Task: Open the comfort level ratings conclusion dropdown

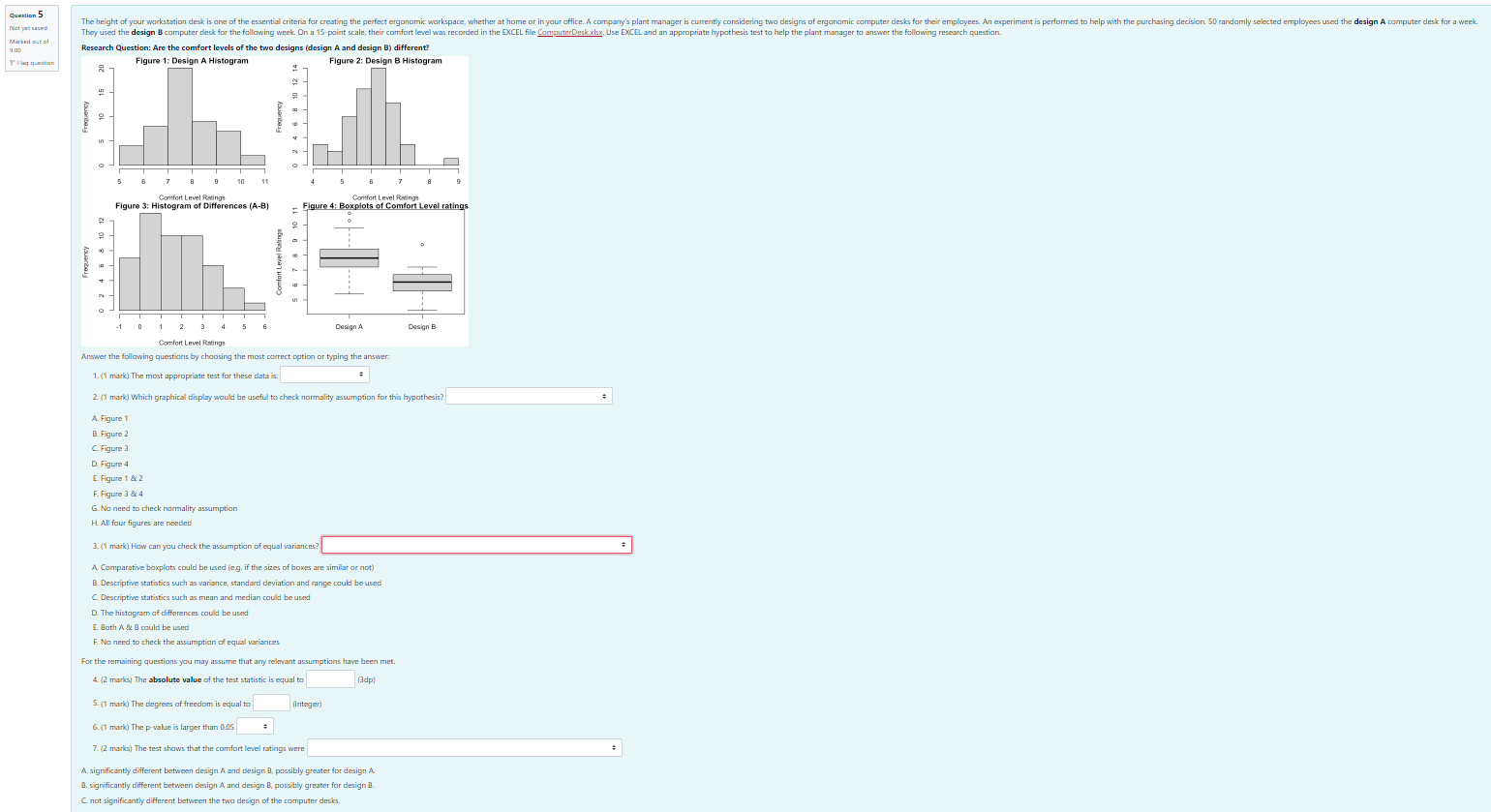Action: 465,747
